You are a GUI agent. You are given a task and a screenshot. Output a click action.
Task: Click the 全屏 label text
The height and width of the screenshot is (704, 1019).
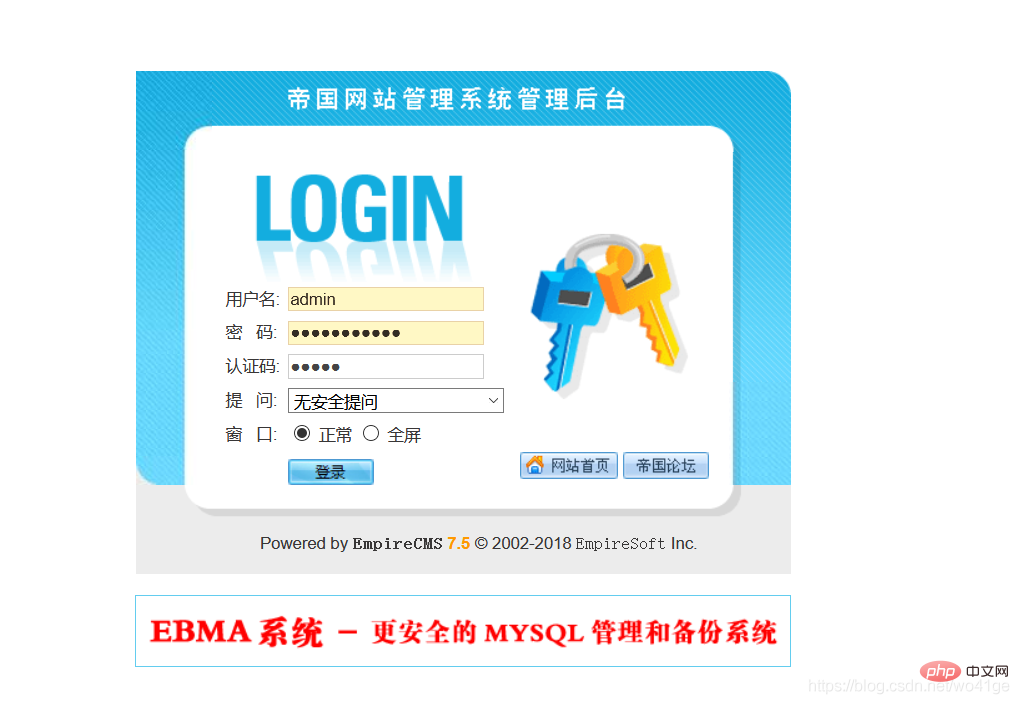[x=404, y=435]
